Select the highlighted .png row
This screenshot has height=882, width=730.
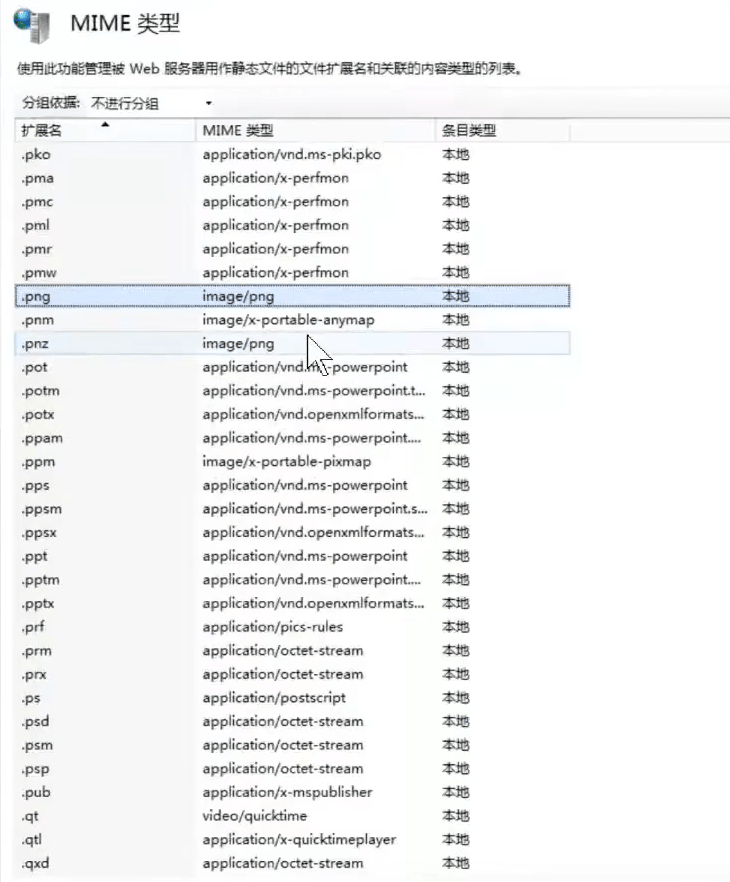click(292, 296)
